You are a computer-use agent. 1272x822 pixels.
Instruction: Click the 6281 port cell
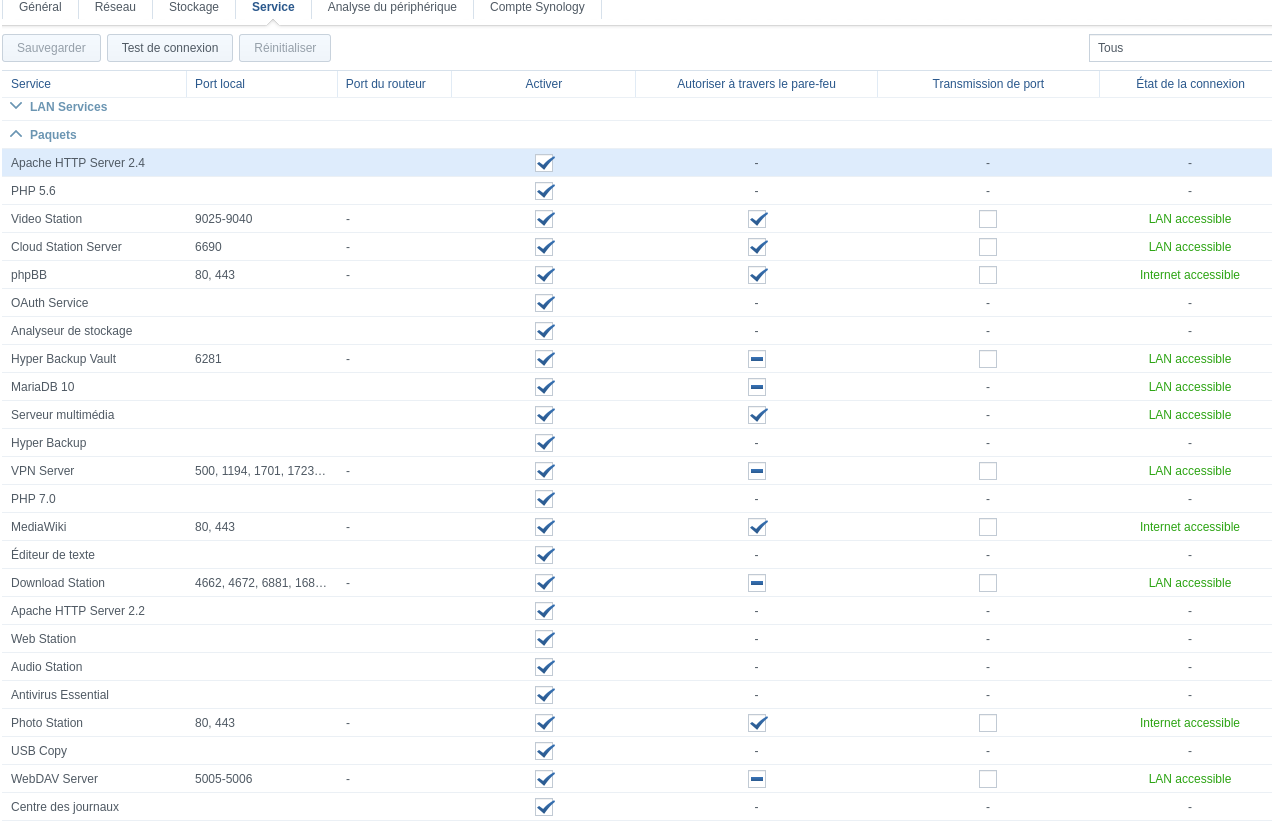pos(208,359)
